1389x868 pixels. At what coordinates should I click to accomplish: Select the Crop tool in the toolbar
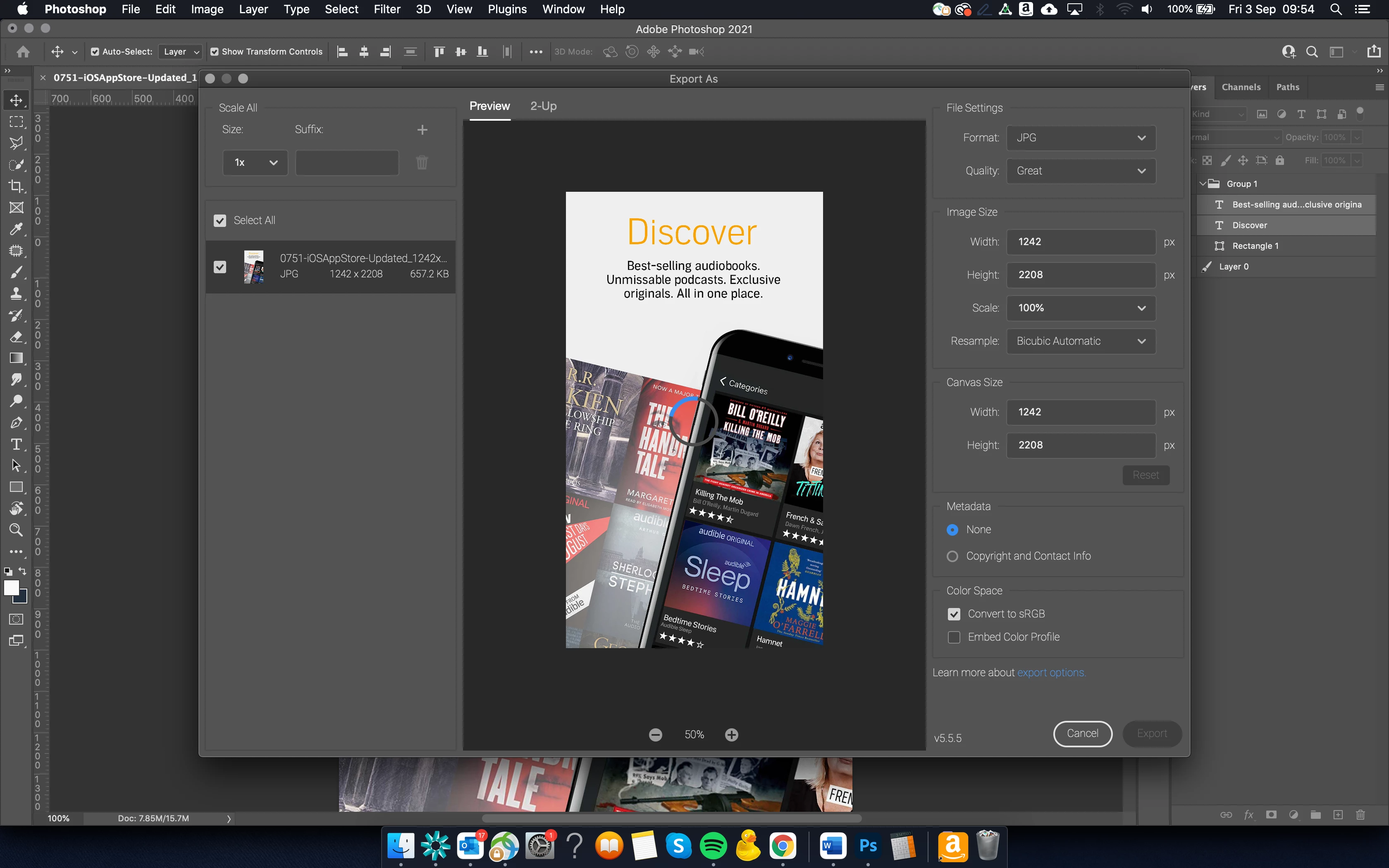tap(16, 186)
